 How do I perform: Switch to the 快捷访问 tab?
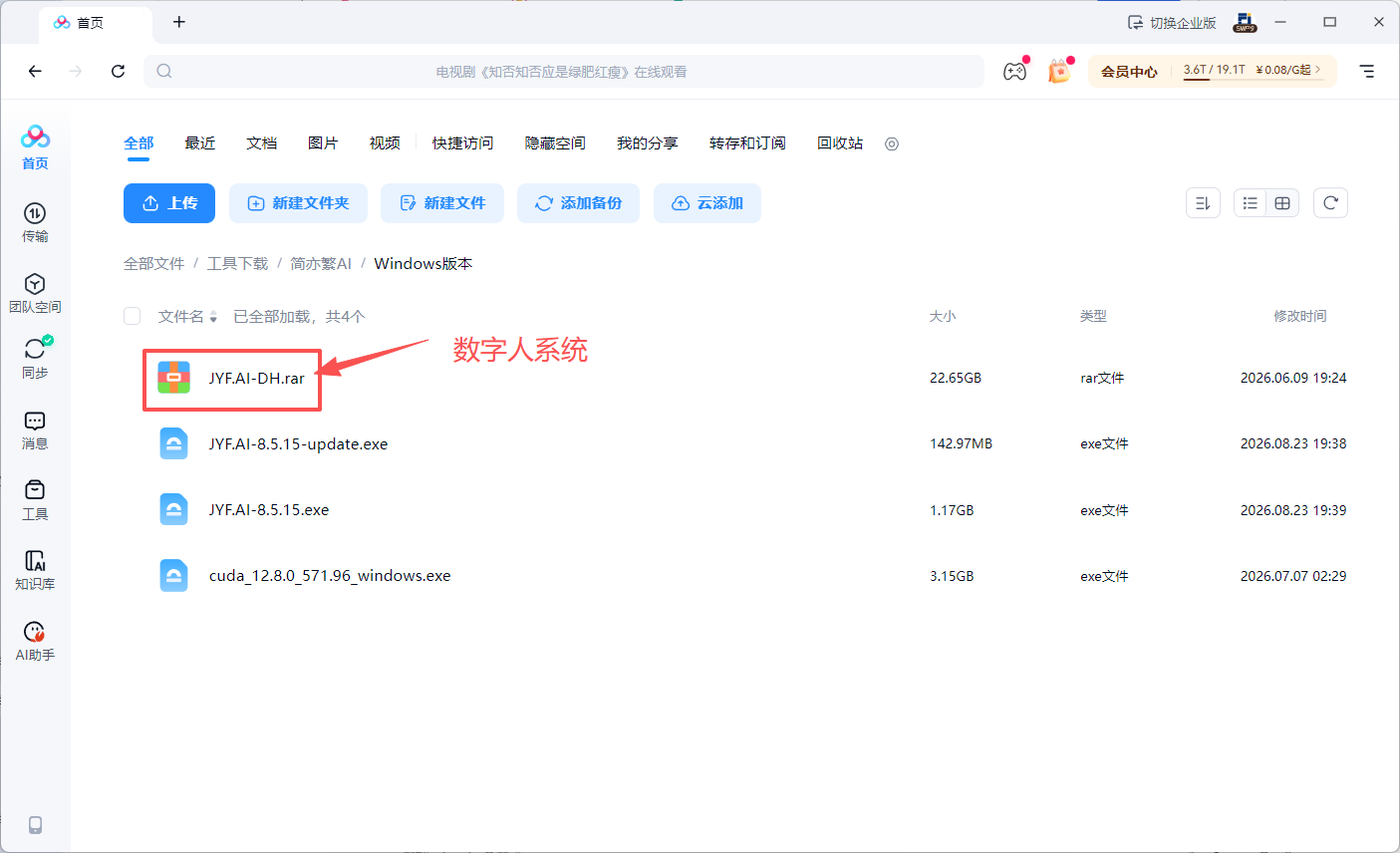click(x=462, y=143)
